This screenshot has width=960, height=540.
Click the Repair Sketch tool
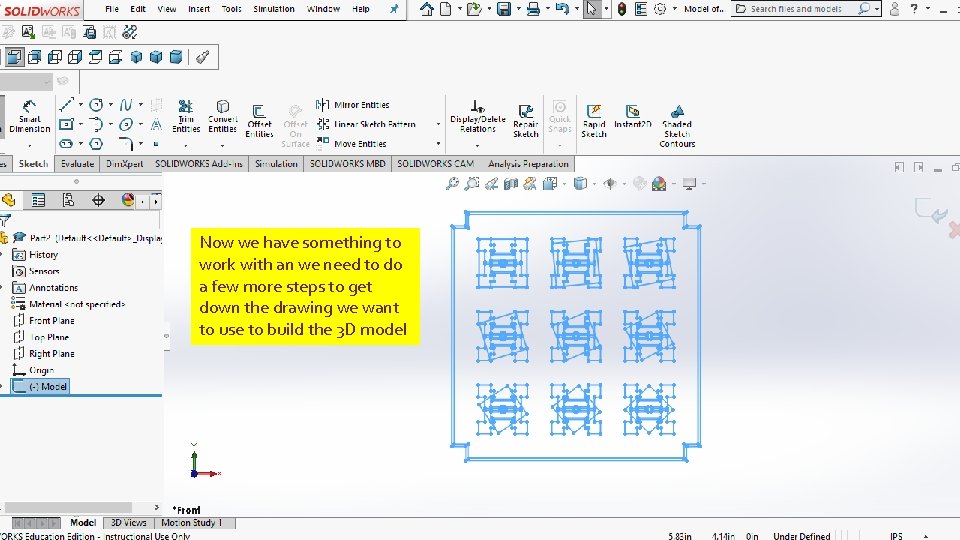[525, 121]
